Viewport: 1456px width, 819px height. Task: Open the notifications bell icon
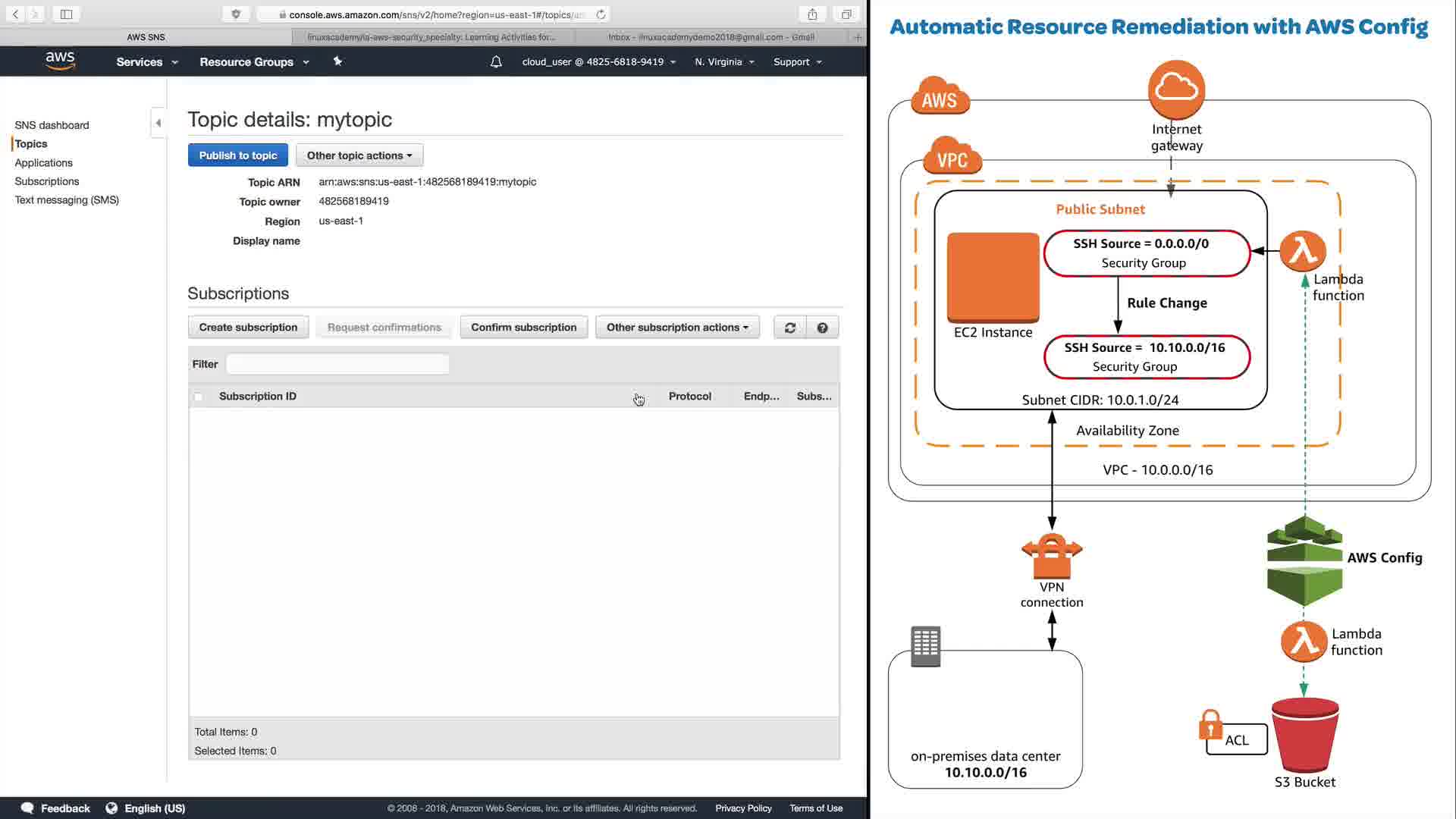(x=496, y=62)
